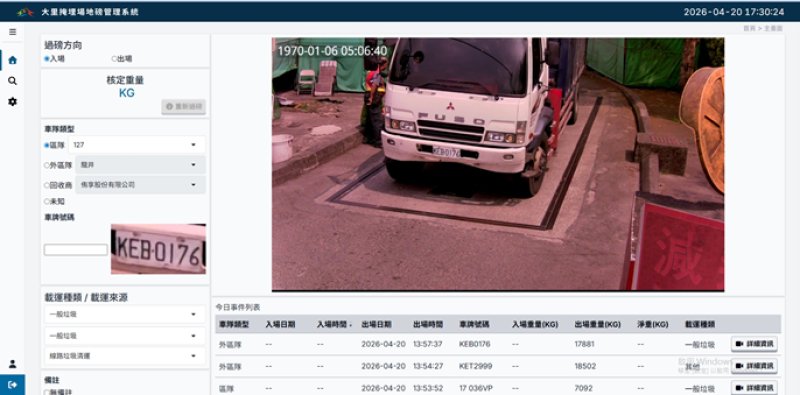Image resolution: width=800 pixels, height=395 pixels.
Task: Click the breadcrumb path under the header
Action: (x=763, y=29)
